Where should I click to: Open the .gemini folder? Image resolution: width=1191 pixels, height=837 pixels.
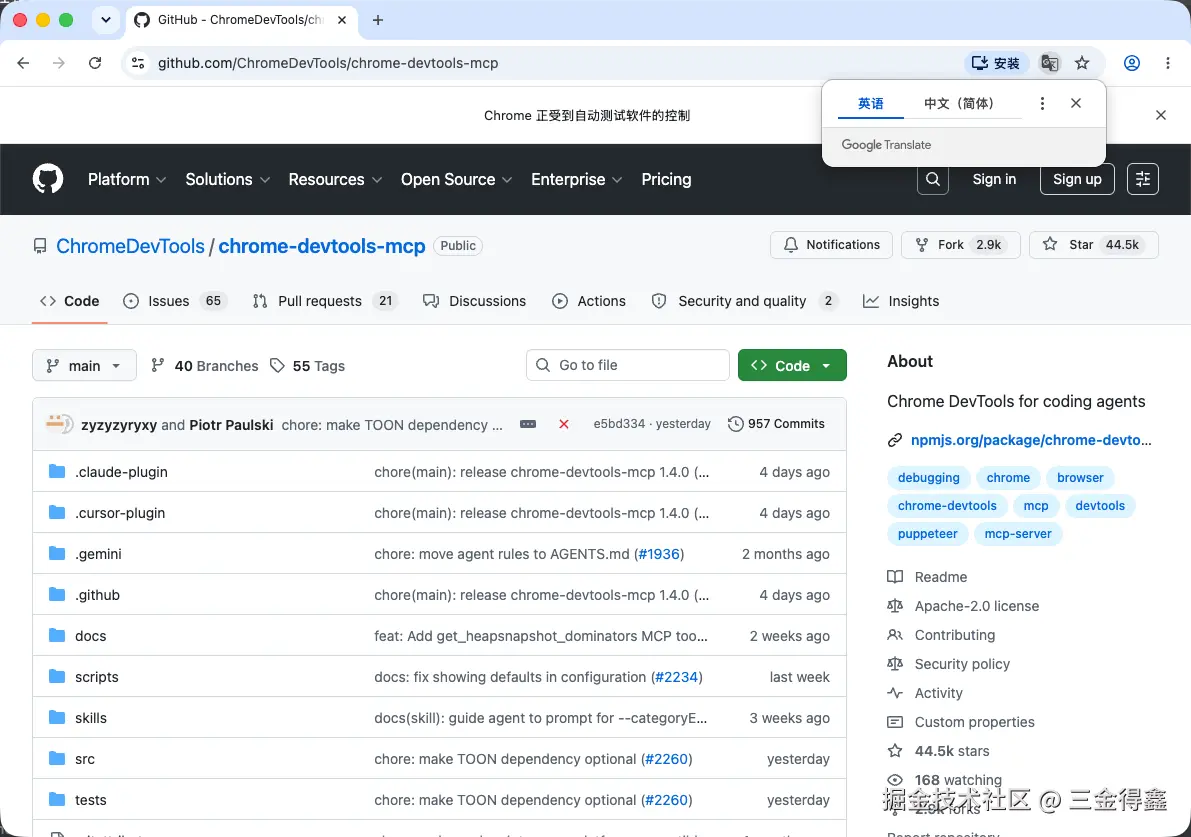click(x=98, y=554)
